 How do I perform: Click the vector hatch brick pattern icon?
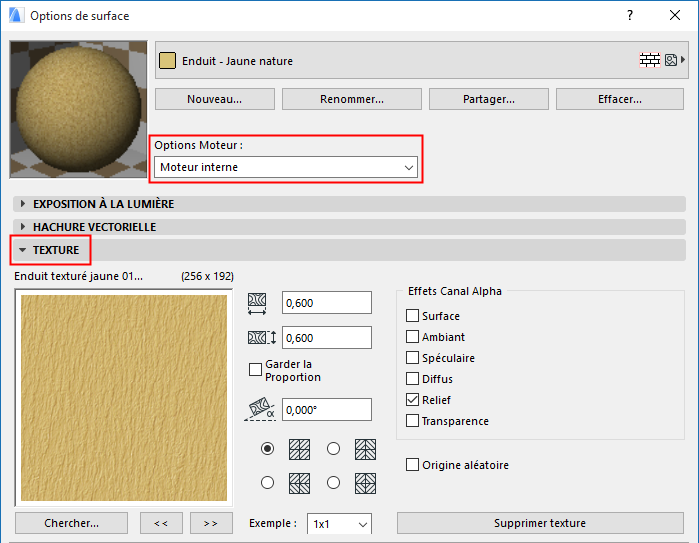coord(650,60)
